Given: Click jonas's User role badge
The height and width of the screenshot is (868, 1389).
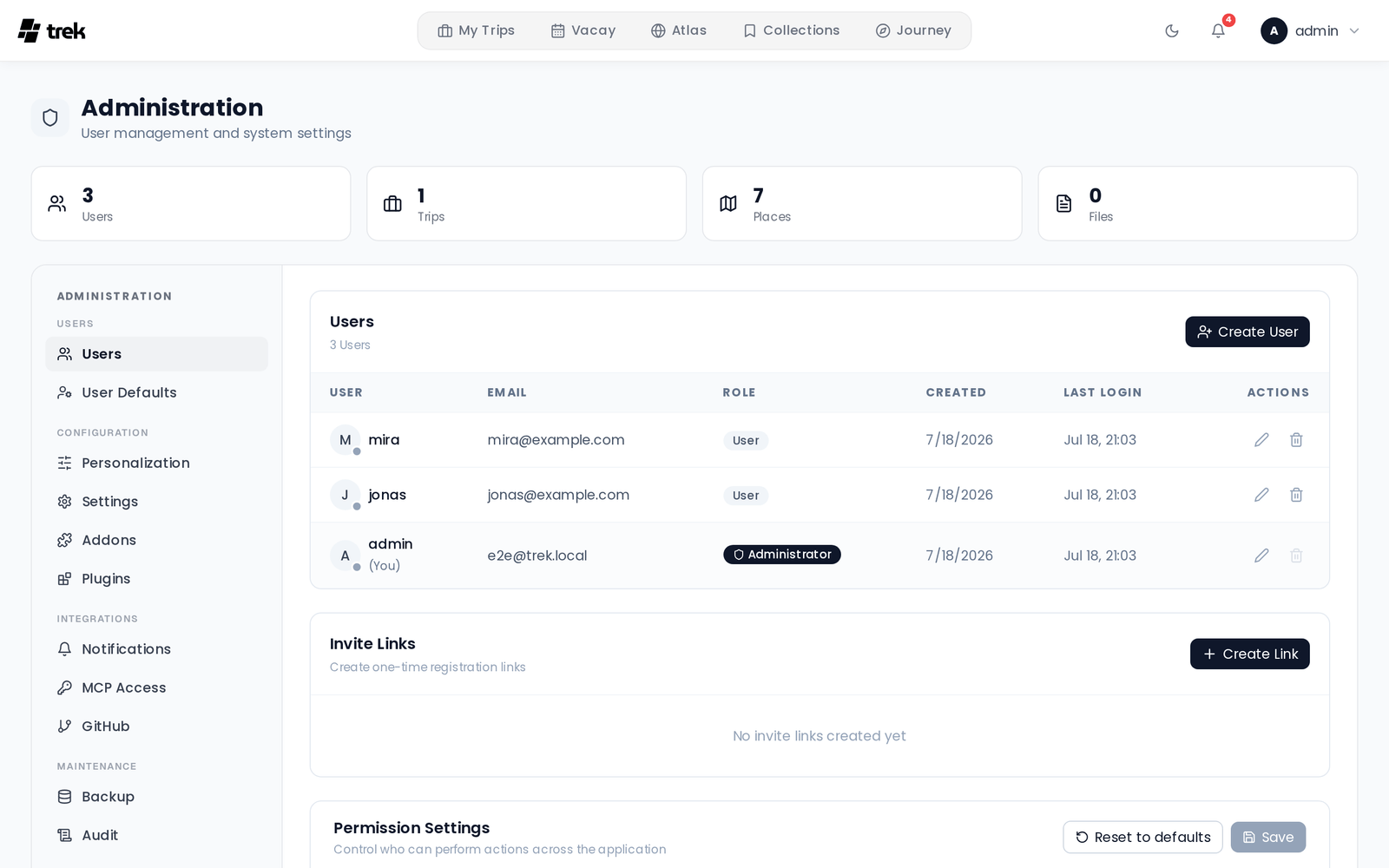Looking at the screenshot, I should coord(746,496).
